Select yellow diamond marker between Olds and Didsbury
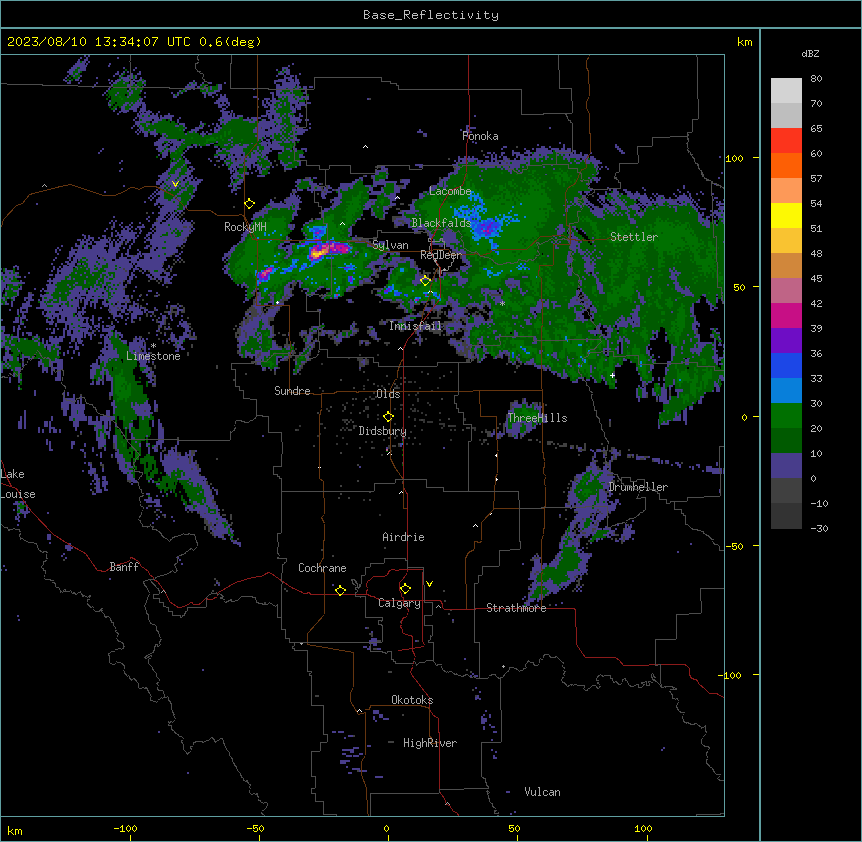The image size is (862, 842). pos(388,416)
